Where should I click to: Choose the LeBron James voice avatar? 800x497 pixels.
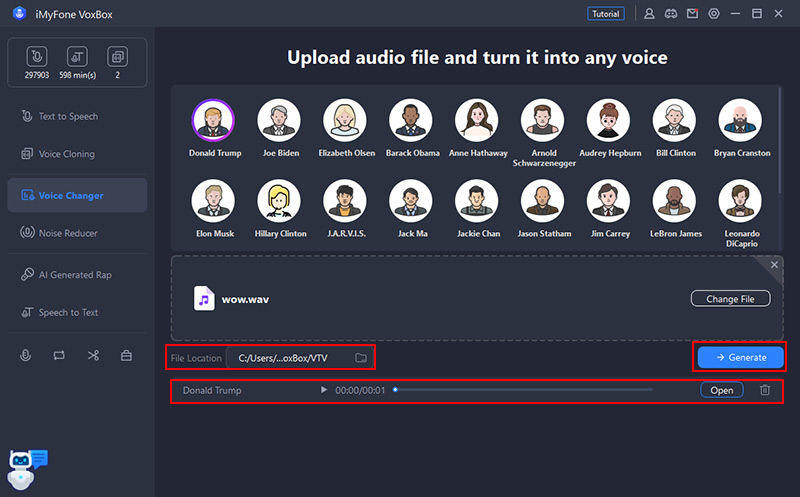click(674, 201)
